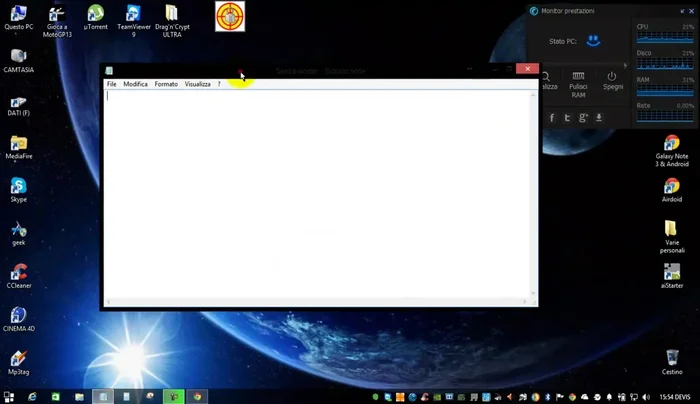Open the Modifica menu in Notepad
Viewport: 700px width, 404px height.
coord(135,84)
